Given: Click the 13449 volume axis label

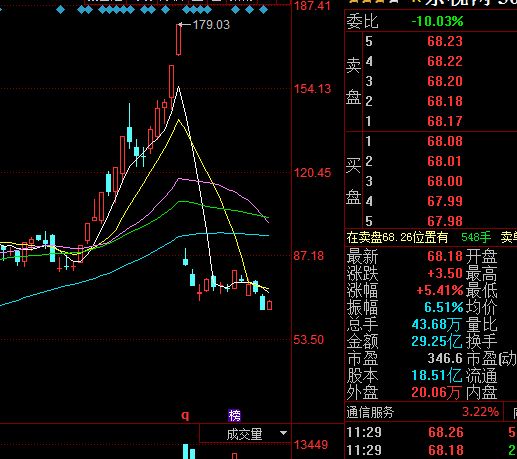Looking at the screenshot, I should pos(311,444).
